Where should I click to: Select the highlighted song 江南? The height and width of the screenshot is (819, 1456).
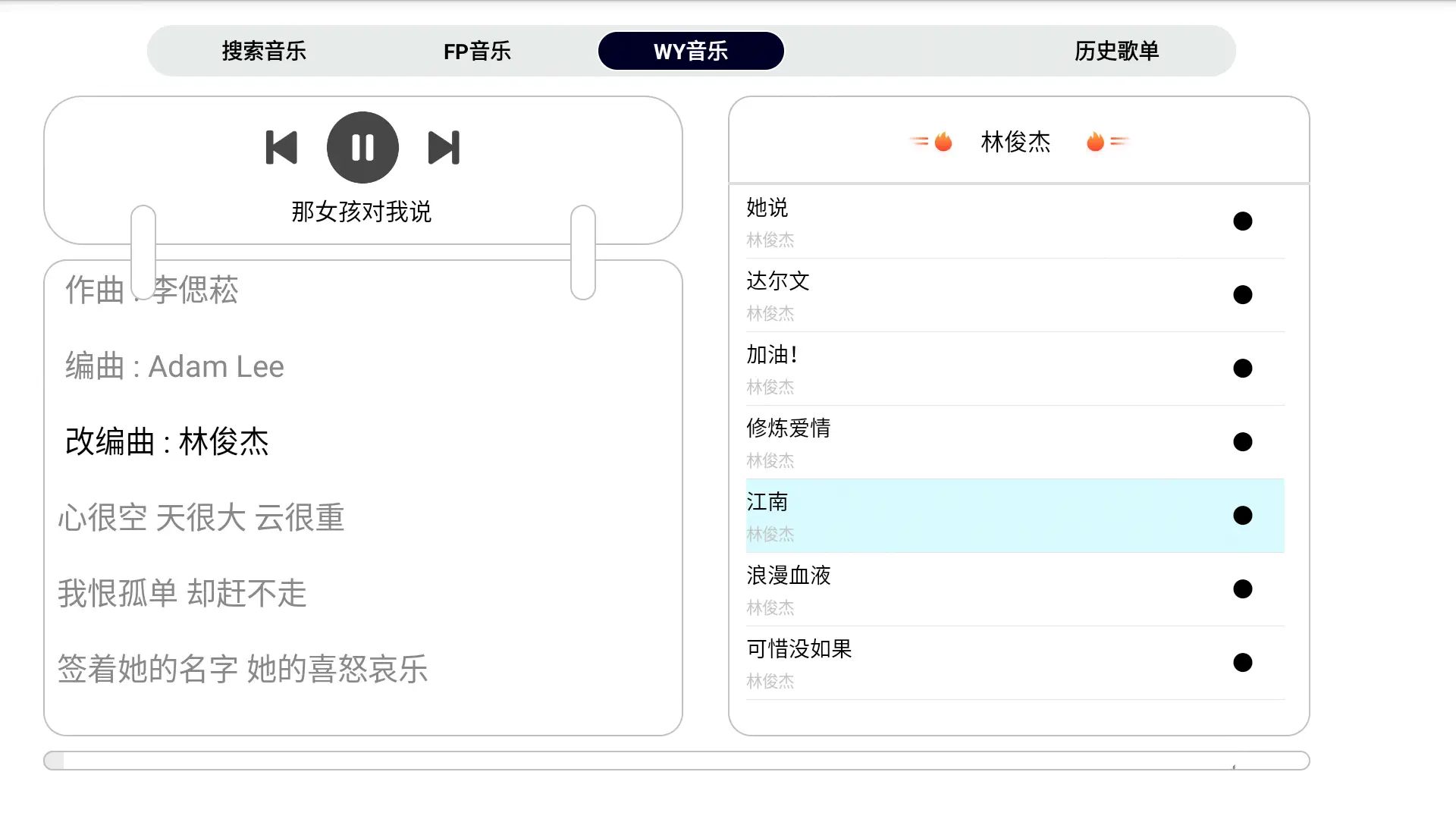click(x=767, y=502)
